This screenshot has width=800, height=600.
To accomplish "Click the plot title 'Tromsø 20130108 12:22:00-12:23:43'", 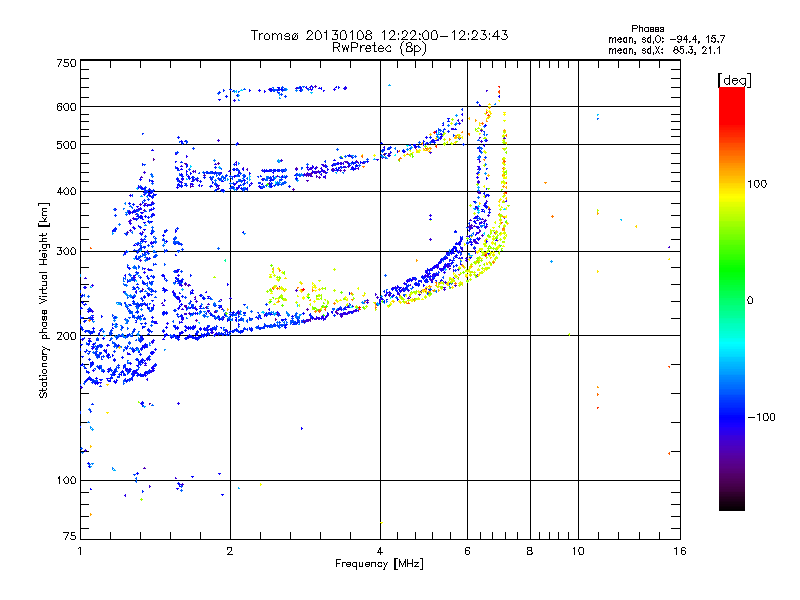I will 379,35.
